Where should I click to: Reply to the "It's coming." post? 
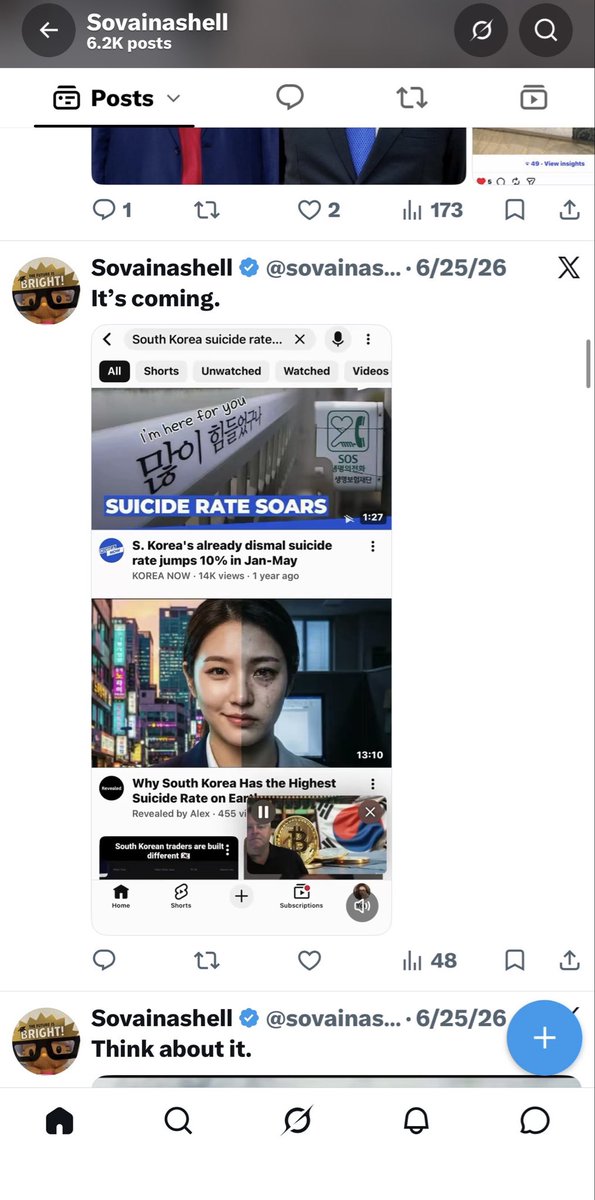[x=103, y=960]
